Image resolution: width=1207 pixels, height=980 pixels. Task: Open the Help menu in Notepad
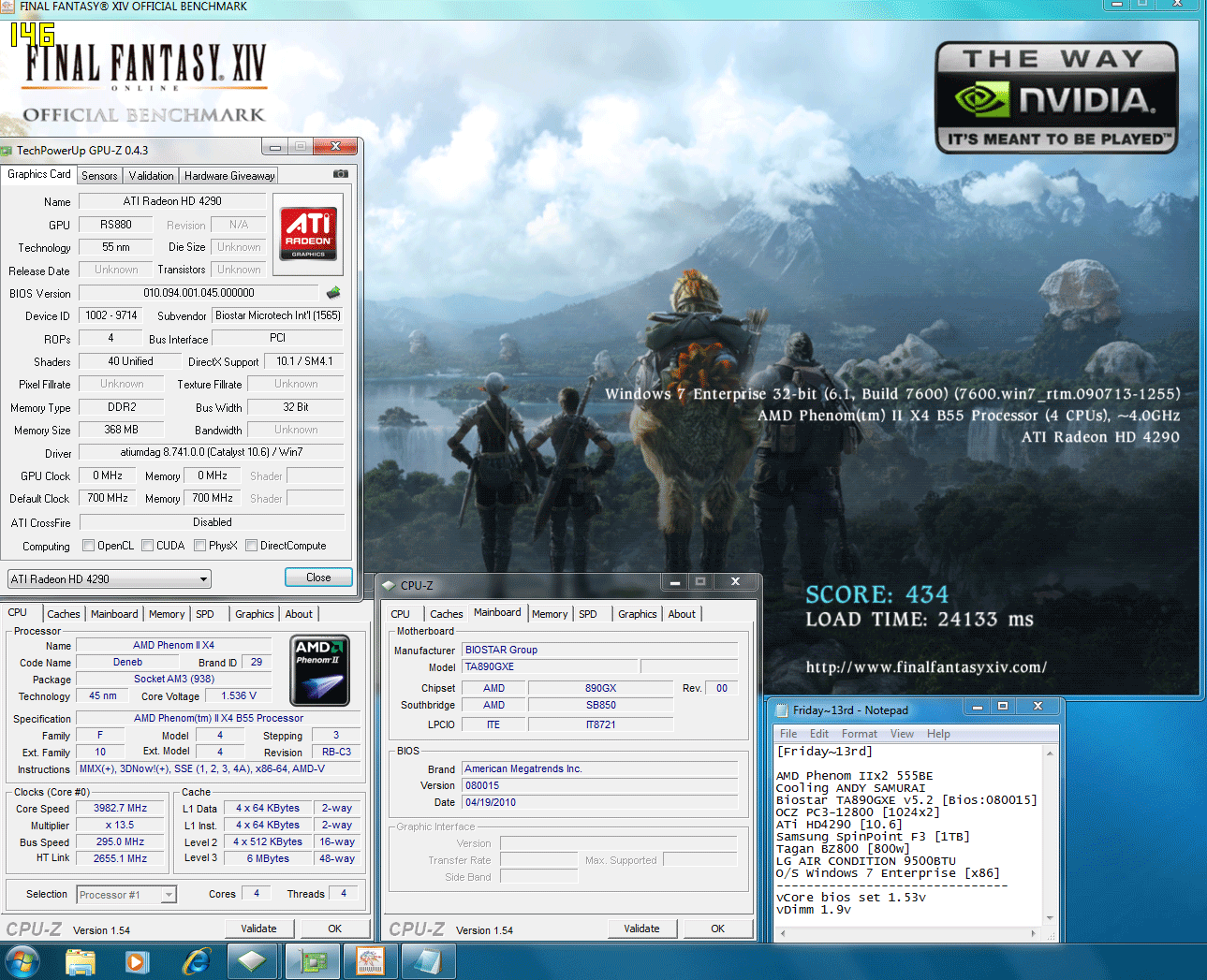coord(938,734)
